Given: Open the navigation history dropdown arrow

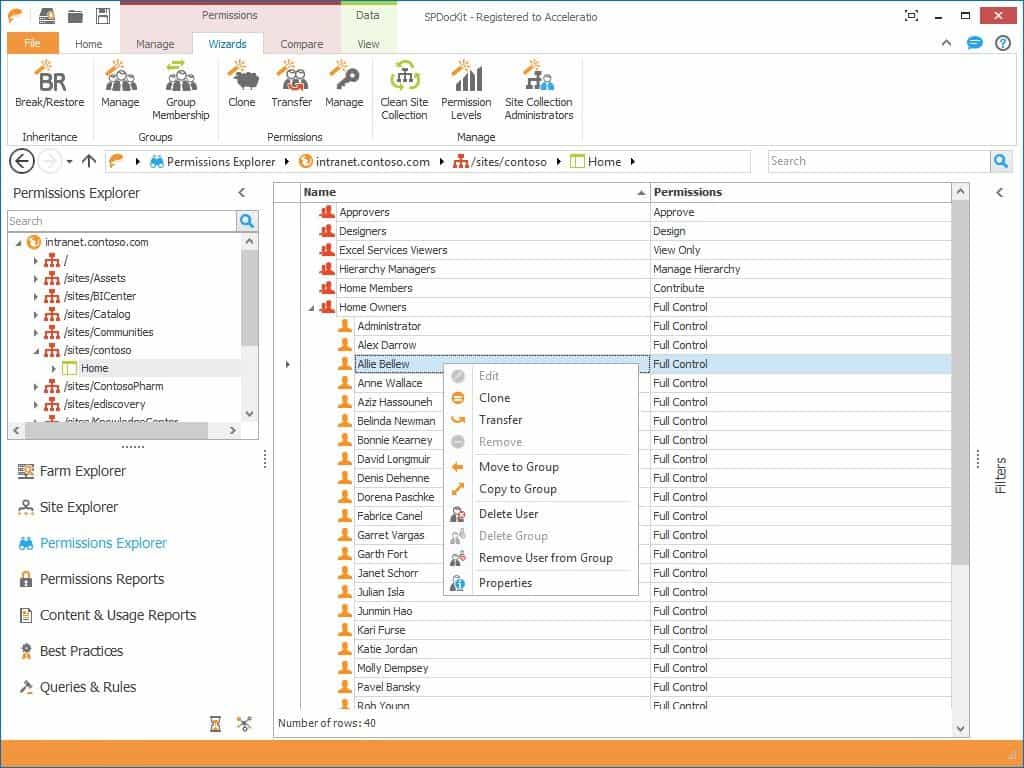Looking at the screenshot, I should tap(69, 161).
